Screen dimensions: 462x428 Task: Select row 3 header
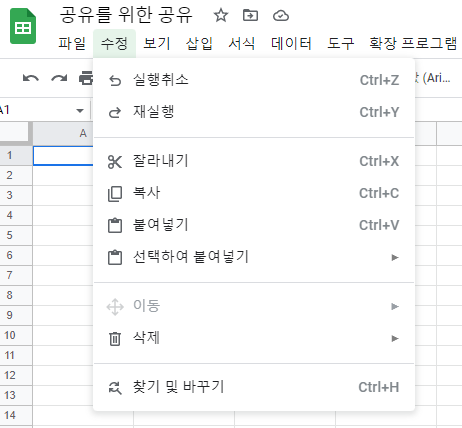tap(16, 195)
